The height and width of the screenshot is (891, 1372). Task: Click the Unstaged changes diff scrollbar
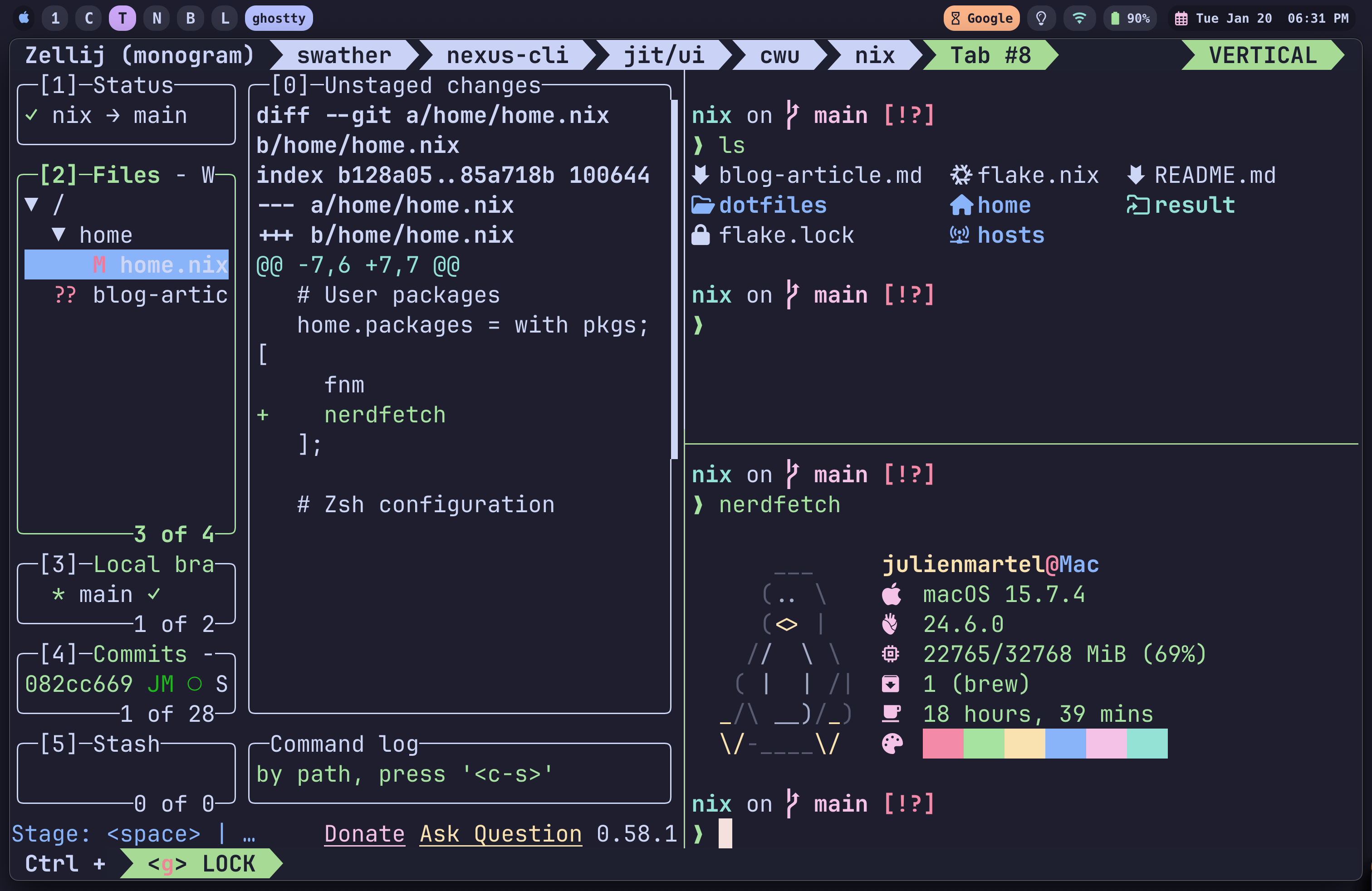(x=674, y=280)
